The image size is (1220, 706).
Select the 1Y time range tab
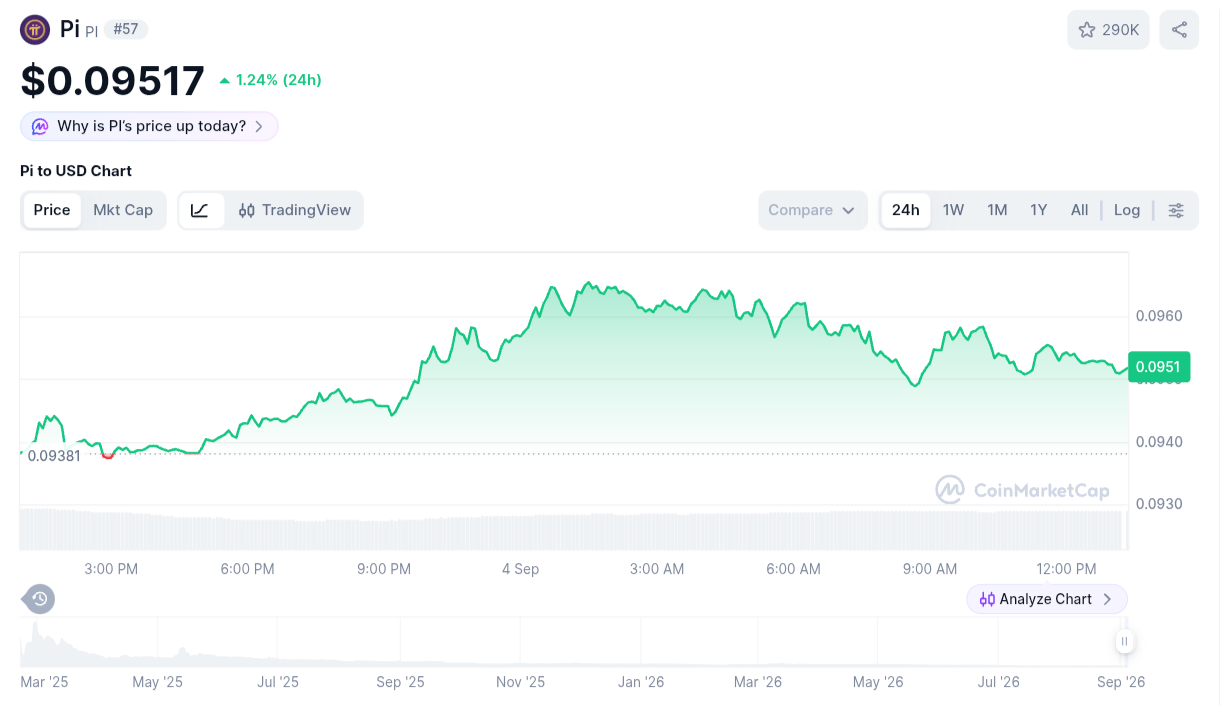[x=1039, y=210]
